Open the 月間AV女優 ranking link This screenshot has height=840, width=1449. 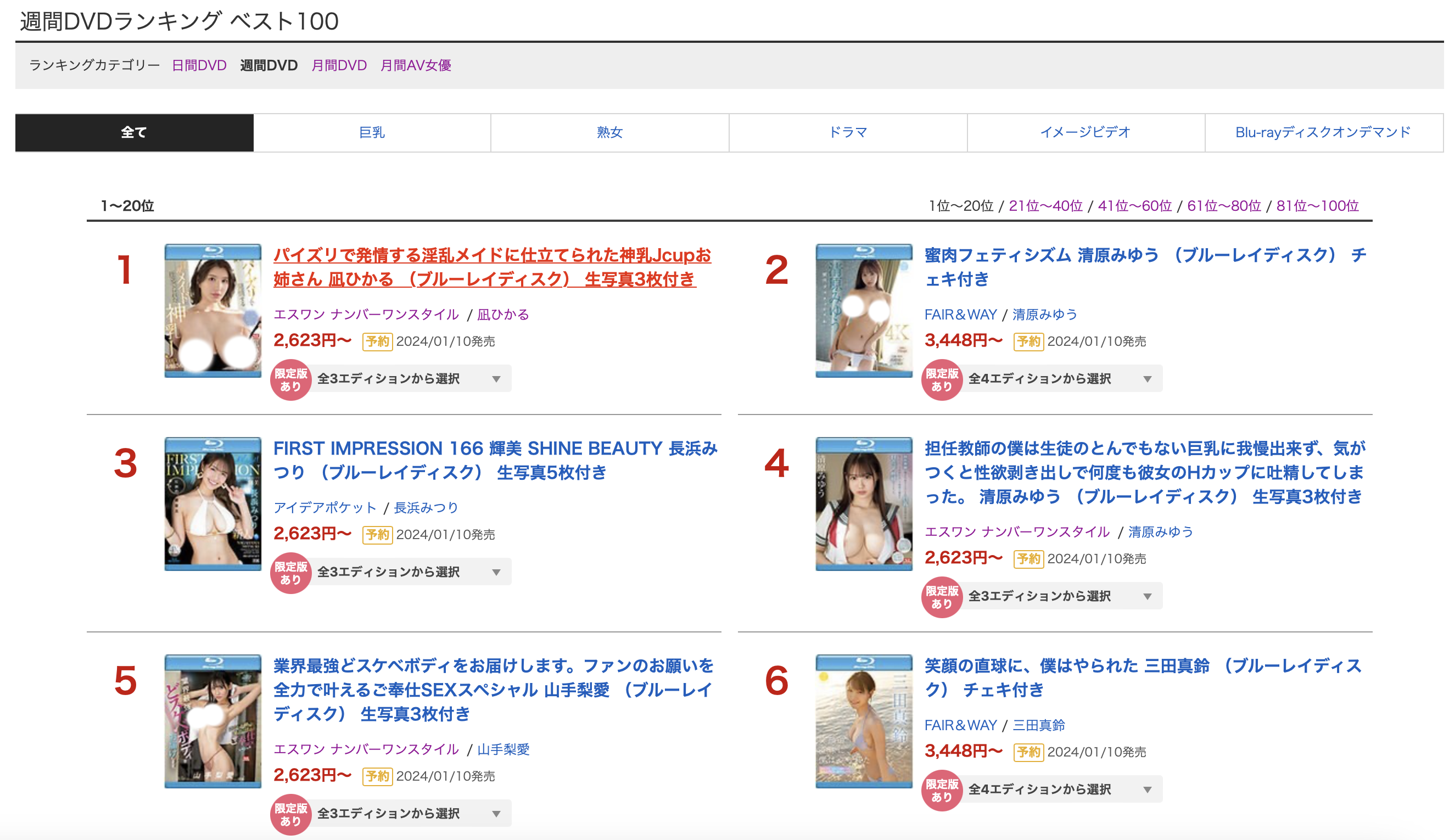click(x=415, y=65)
